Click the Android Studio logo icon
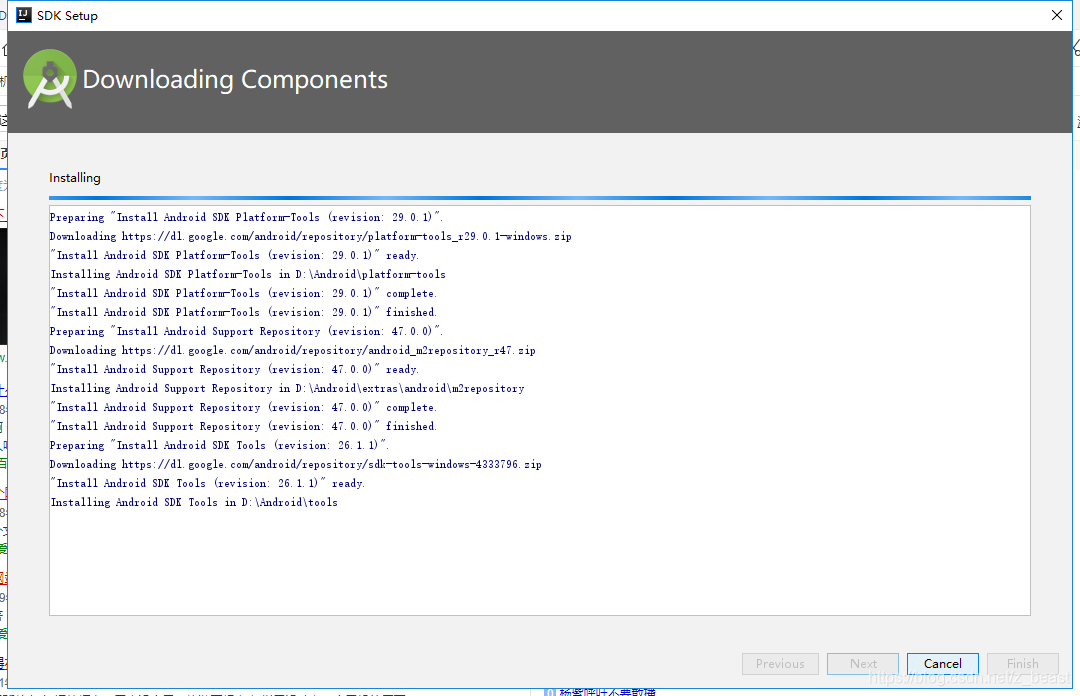This screenshot has height=696, width=1080. coord(50,79)
